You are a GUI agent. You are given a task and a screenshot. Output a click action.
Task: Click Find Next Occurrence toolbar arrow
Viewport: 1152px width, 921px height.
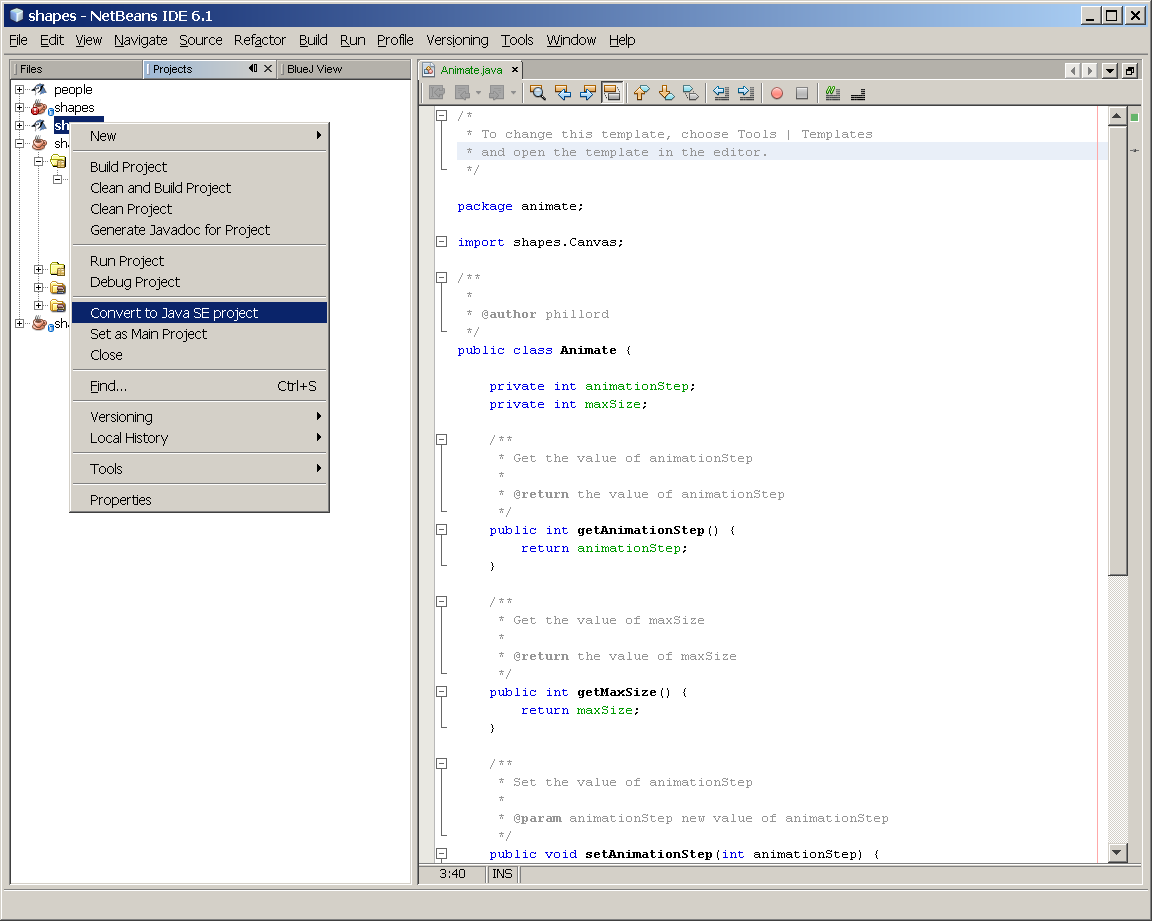point(588,93)
